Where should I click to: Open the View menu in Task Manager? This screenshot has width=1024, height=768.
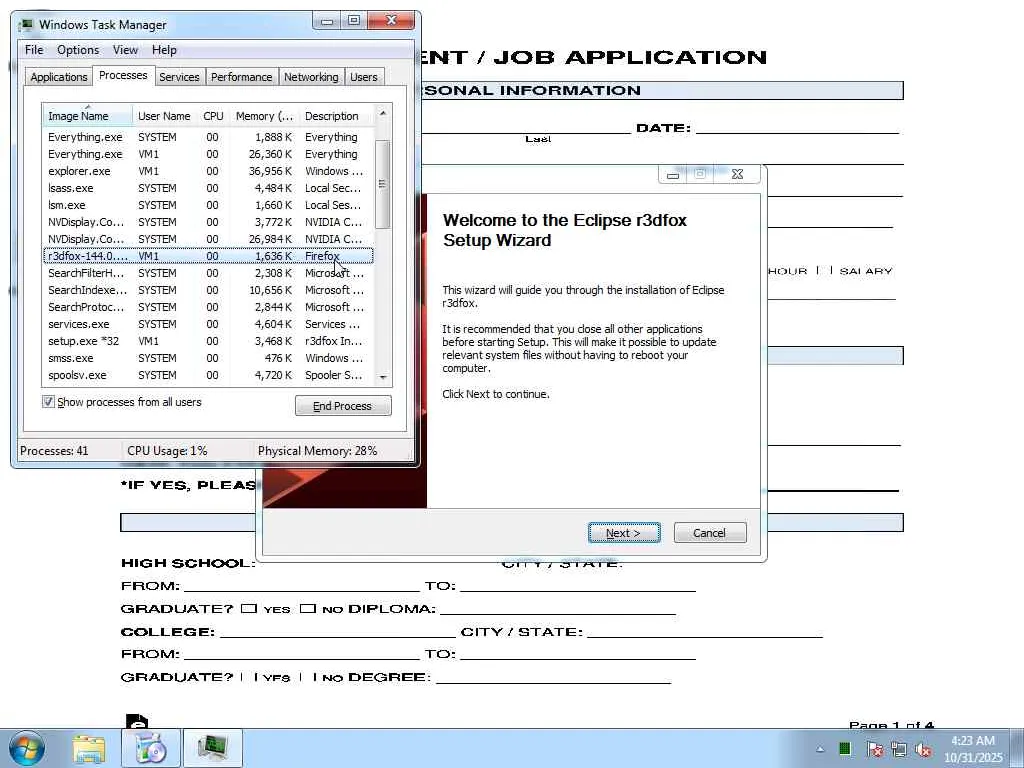pyautogui.click(x=125, y=50)
